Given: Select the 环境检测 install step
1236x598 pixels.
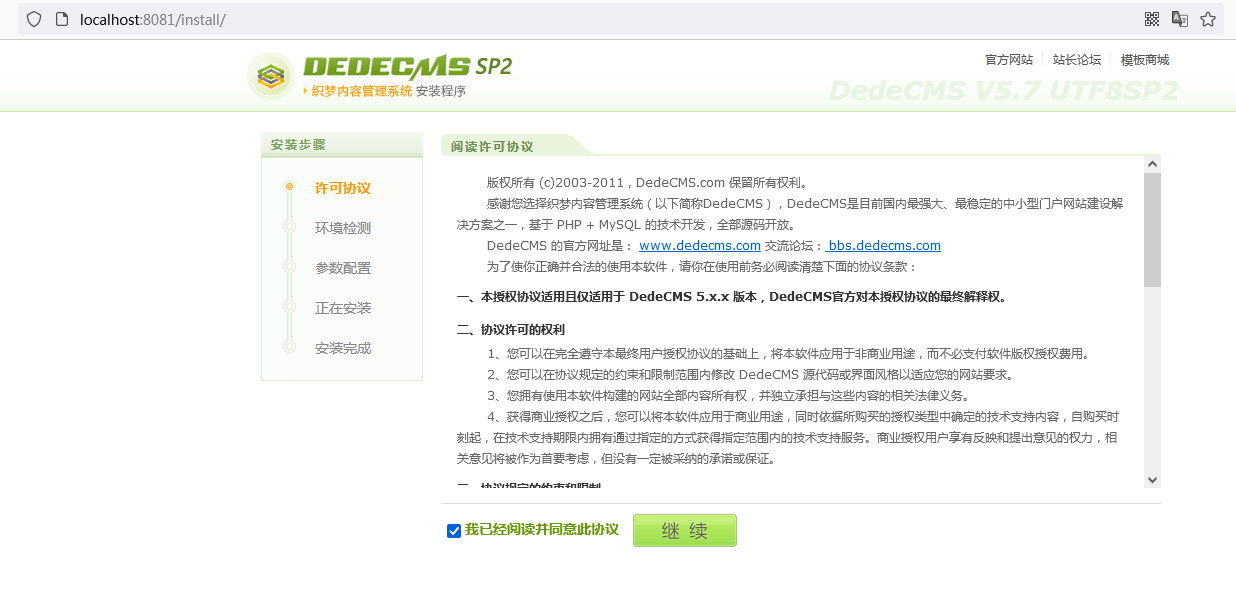Looking at the screenshot, I should pos(343,228).
